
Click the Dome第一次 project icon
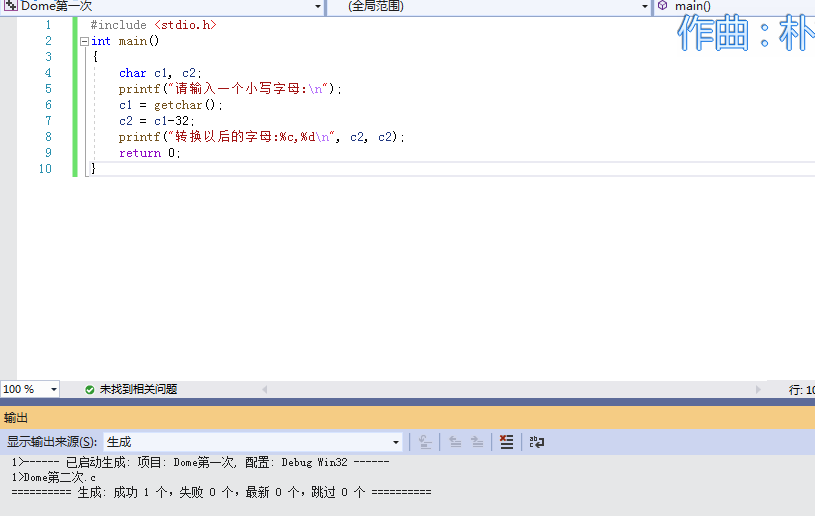(x=10, y=6)
